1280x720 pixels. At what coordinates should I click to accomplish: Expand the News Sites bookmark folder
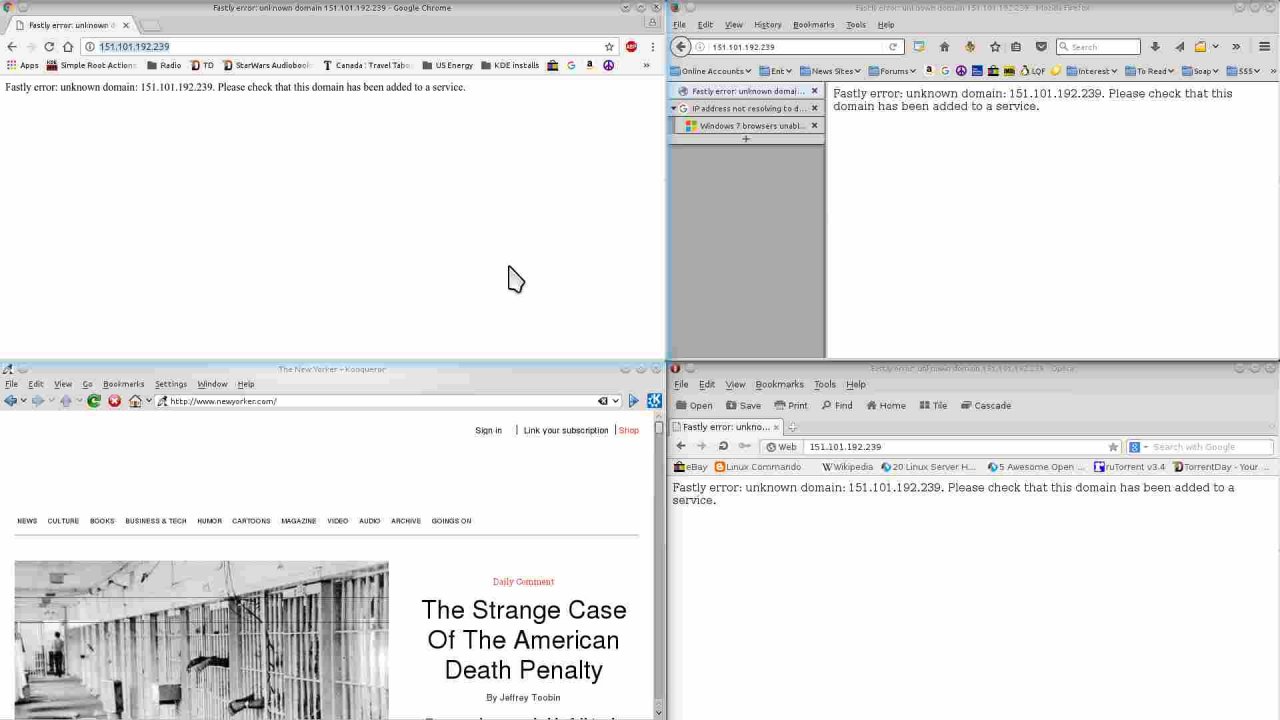(x=830, y=71)
